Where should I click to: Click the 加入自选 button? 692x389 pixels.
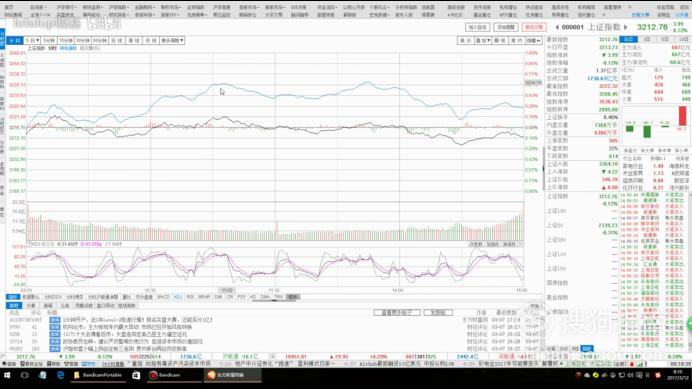pos(477,27)
